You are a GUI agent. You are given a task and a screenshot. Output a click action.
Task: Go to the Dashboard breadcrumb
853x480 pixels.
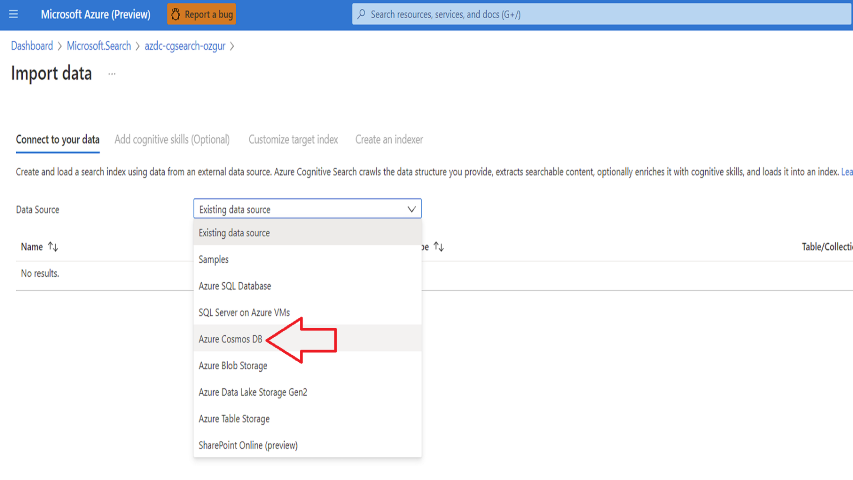[32, 46]
